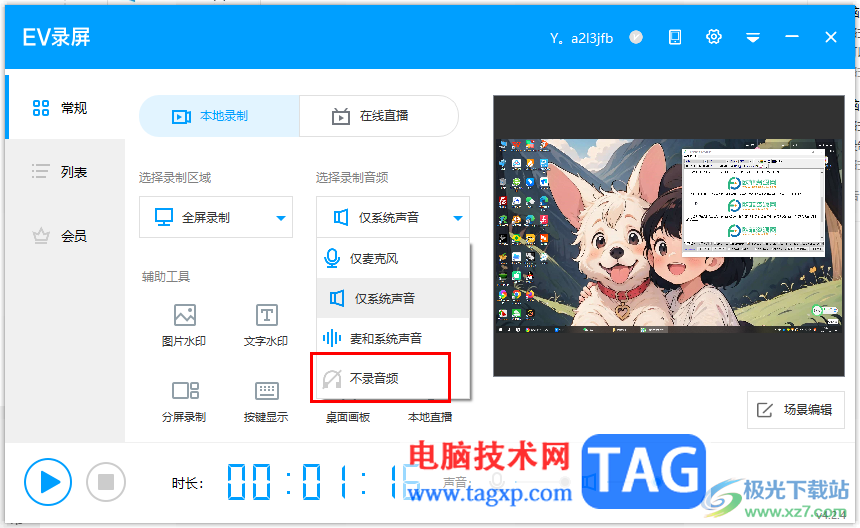Click the recording duration timer
Viewport: 860px width, 528px height.
[x=324, y=481]
